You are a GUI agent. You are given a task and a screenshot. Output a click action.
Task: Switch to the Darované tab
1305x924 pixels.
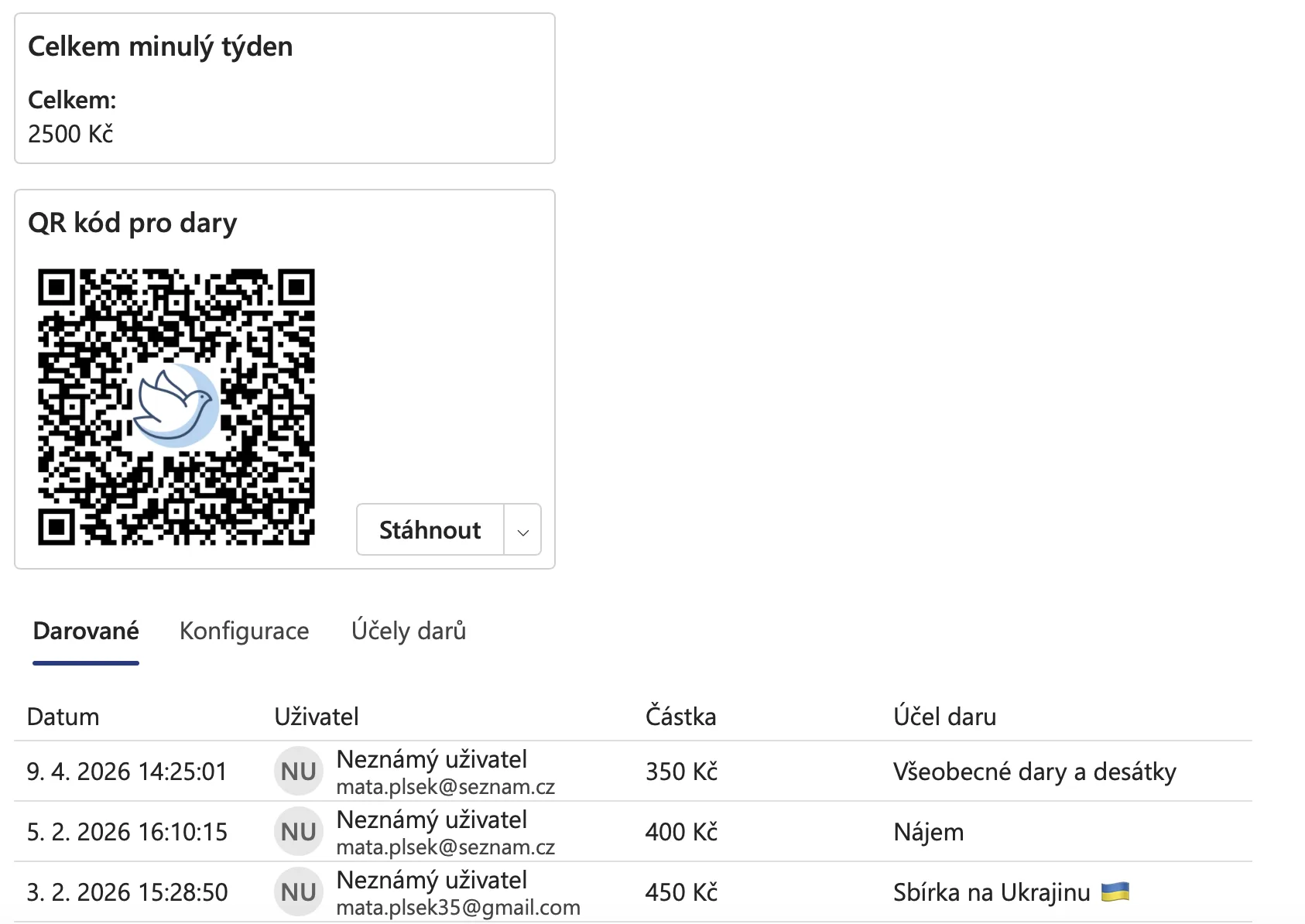point(86,631)
